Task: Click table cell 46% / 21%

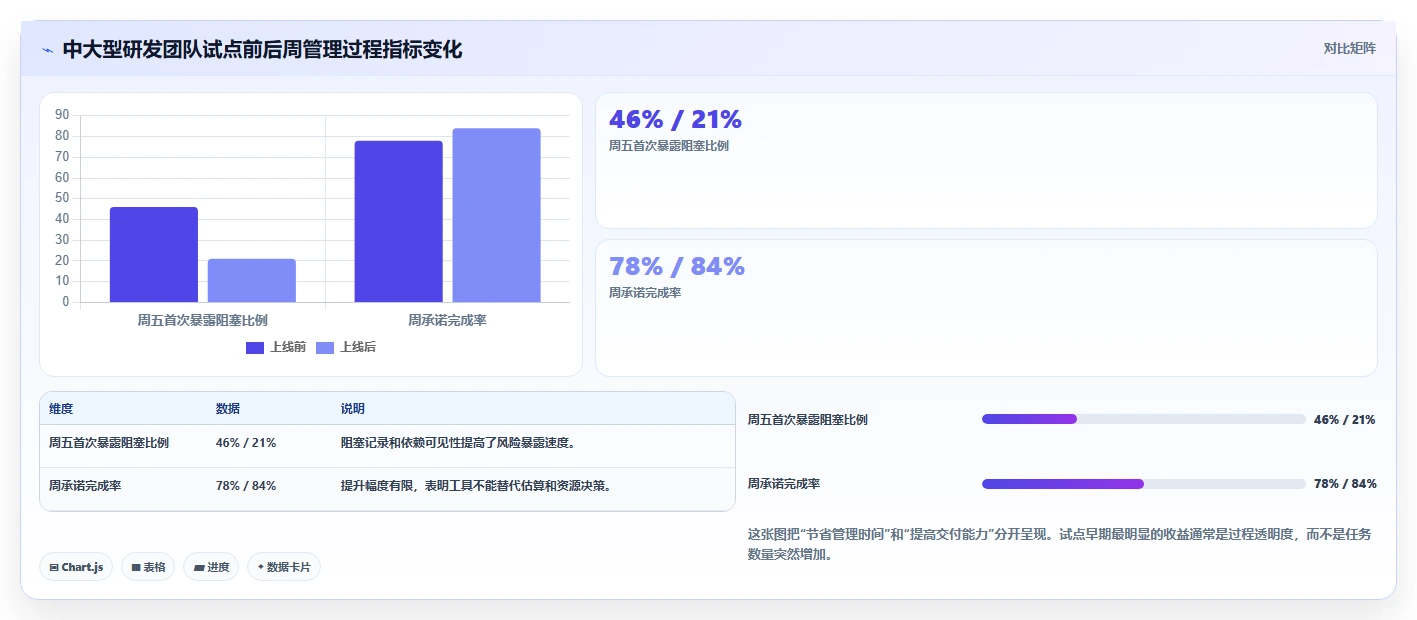Action: pos(246,443)
